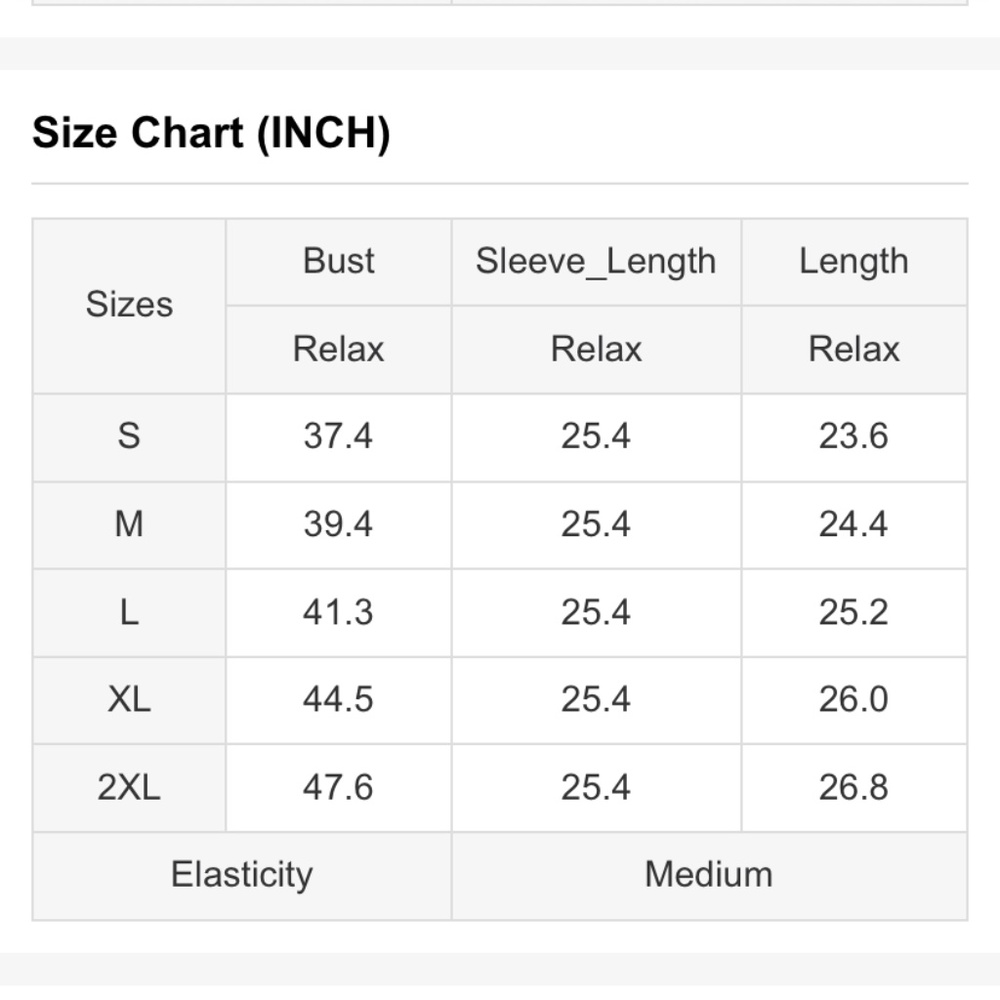This screenshot has height=1000, width=1000.
Task: Select the 39.4 bust value
Action: [338, 524]
